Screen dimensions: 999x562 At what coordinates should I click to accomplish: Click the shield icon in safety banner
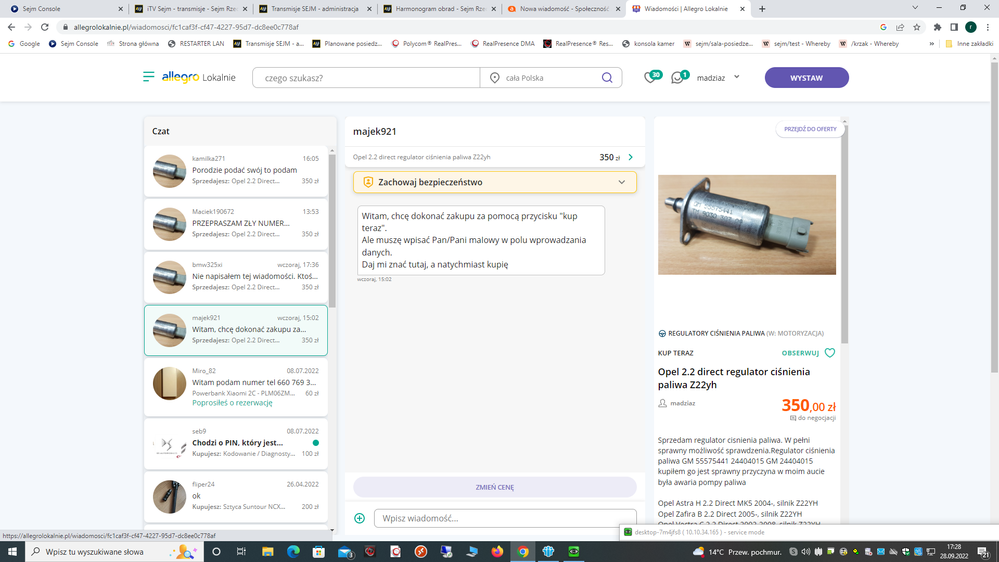point(368,182)
